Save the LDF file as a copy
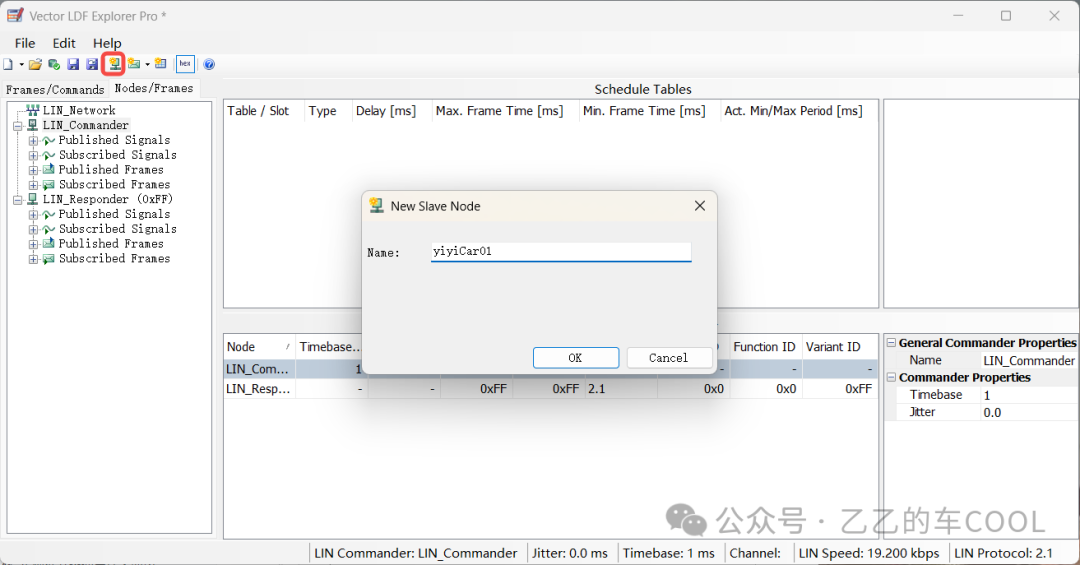 92,64
